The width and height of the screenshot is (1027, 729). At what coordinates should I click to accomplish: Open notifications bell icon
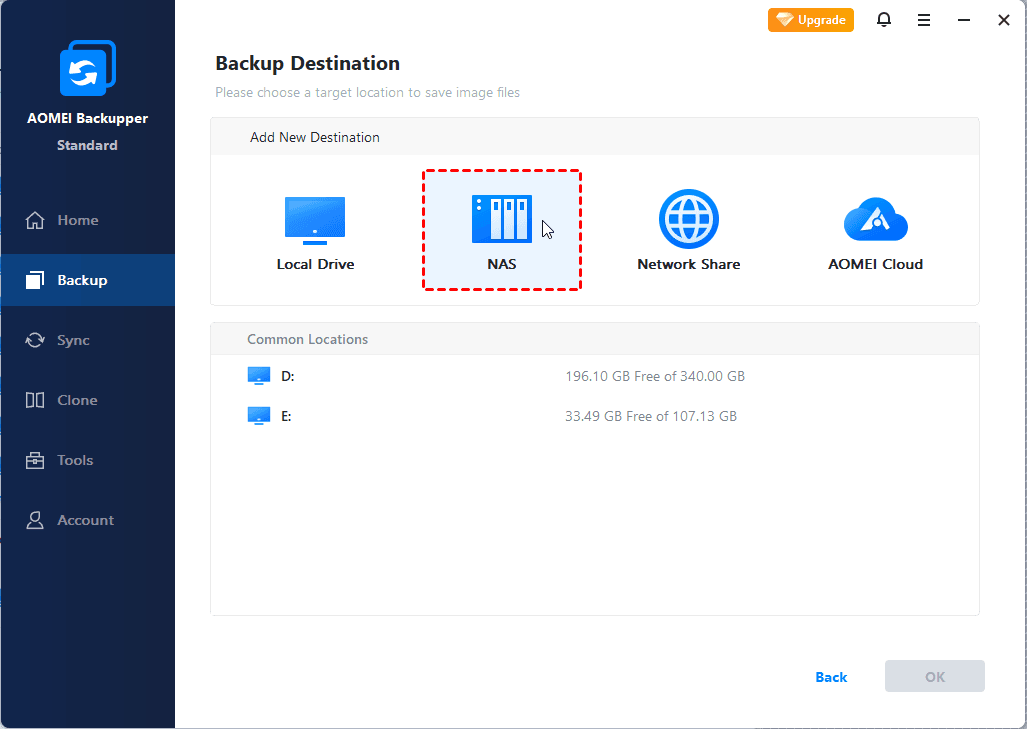click(x=884, y=20)
